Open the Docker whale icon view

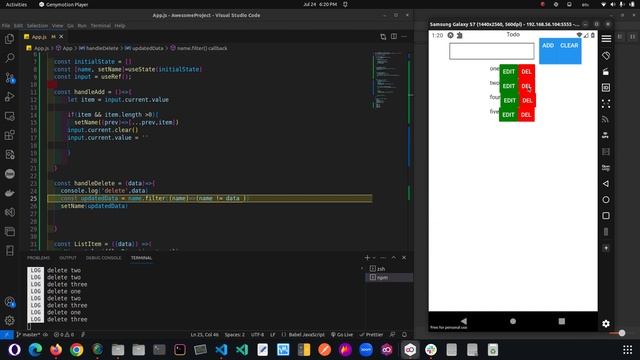(9, 193)
